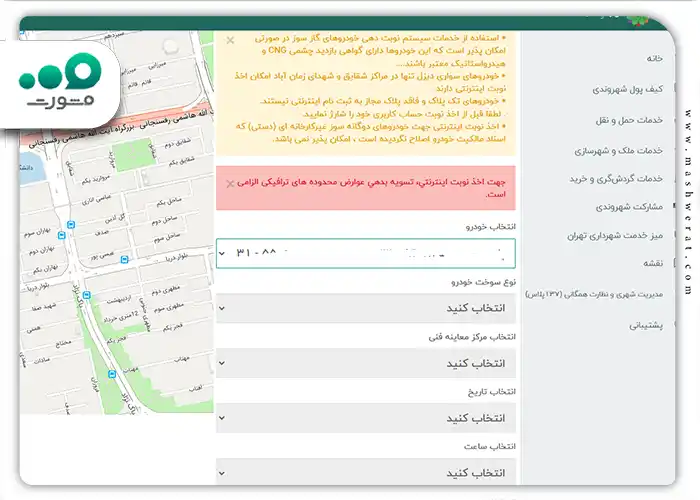
Task: Open مدیریت شهری و نظارت همگانی item
Action: pyautogui.click(x=594, y=294)
